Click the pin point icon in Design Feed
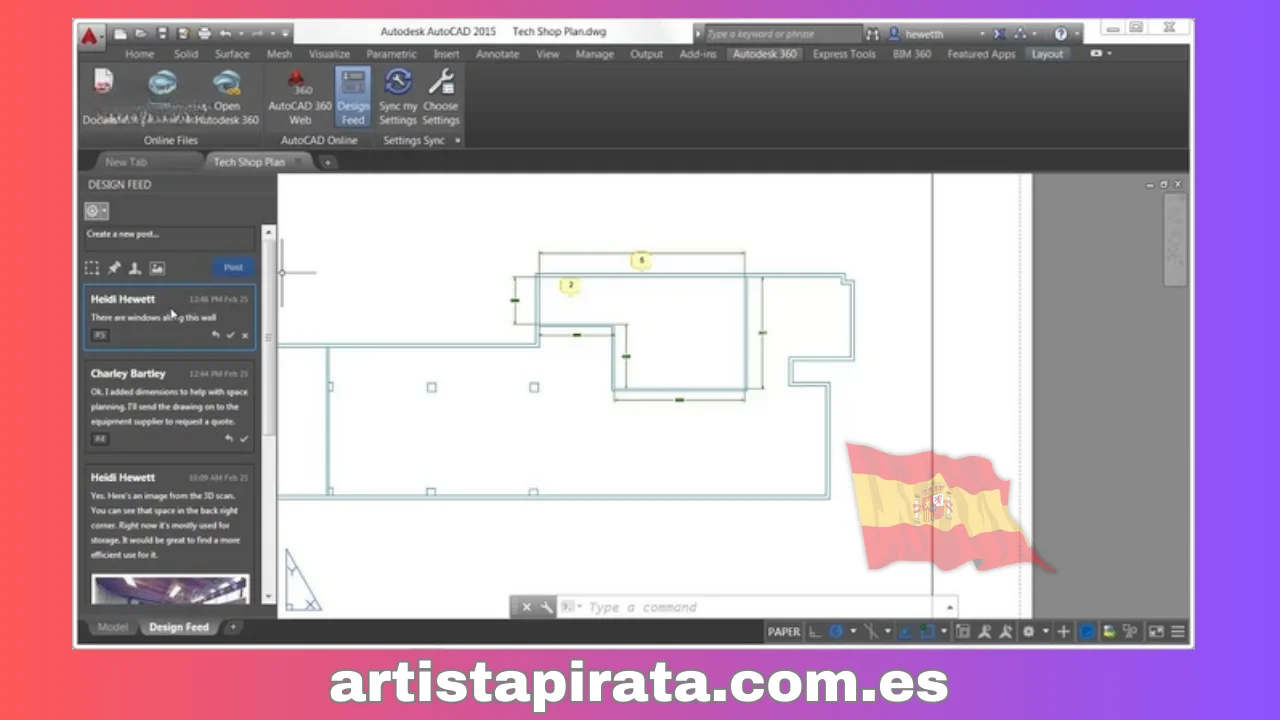This screenshot has height=720, width=1280. click(x=114, y=268)
